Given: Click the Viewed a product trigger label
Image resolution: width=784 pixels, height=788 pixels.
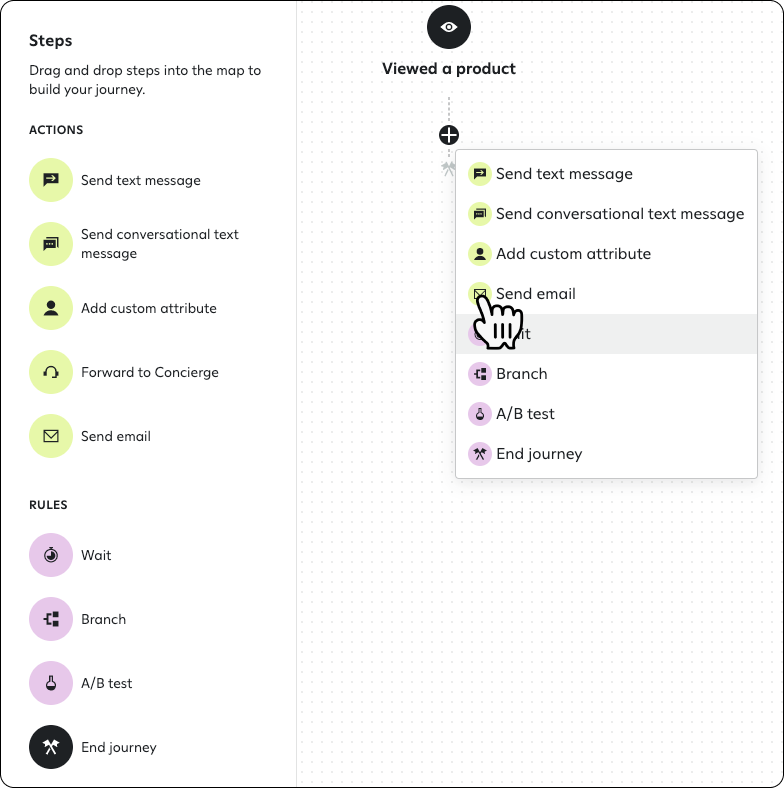Looking at the screenshot, I should [x=449, y=68].
